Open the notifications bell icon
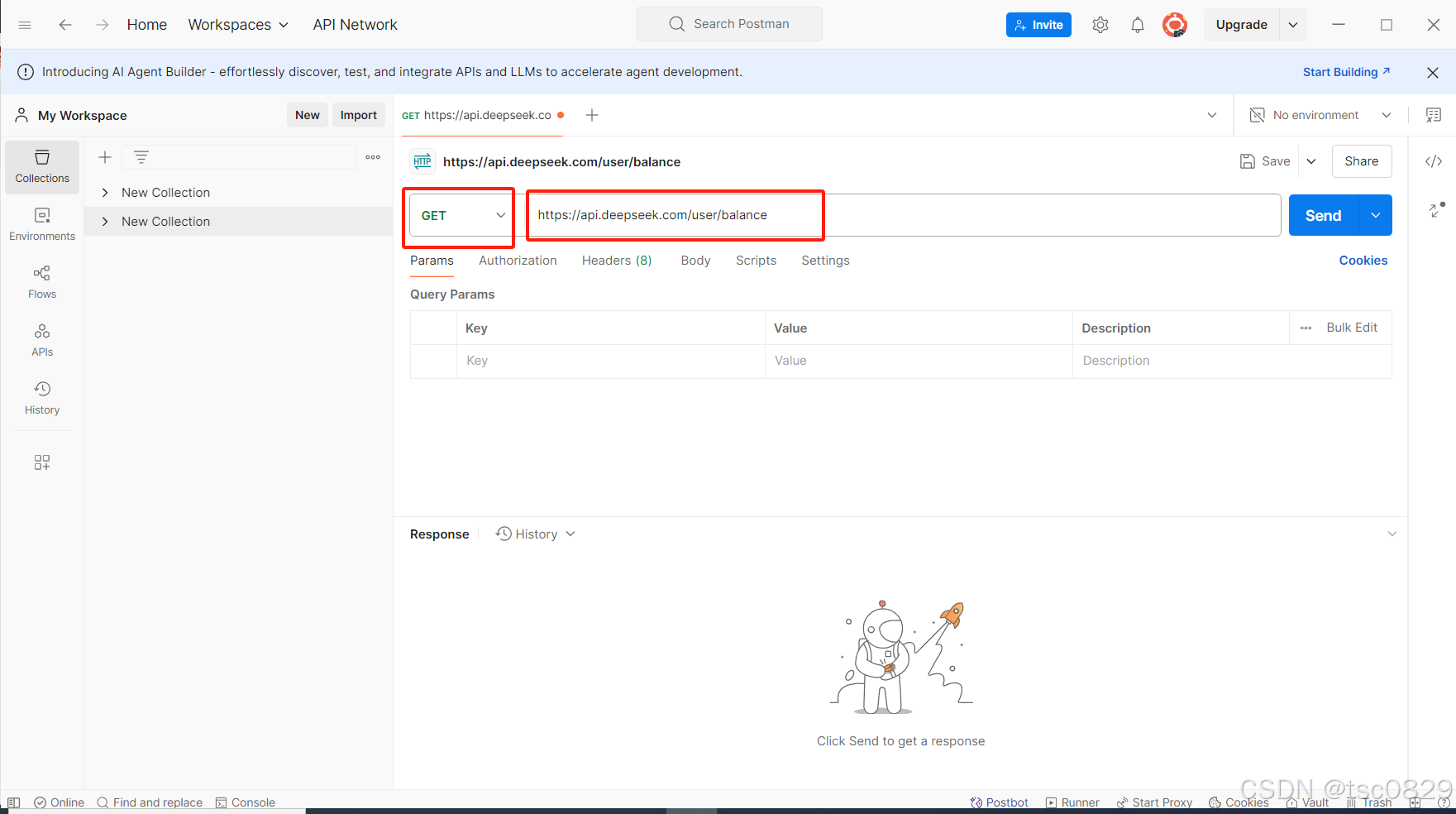The width and height of the screenshot is (1456, 814). 1138,25
